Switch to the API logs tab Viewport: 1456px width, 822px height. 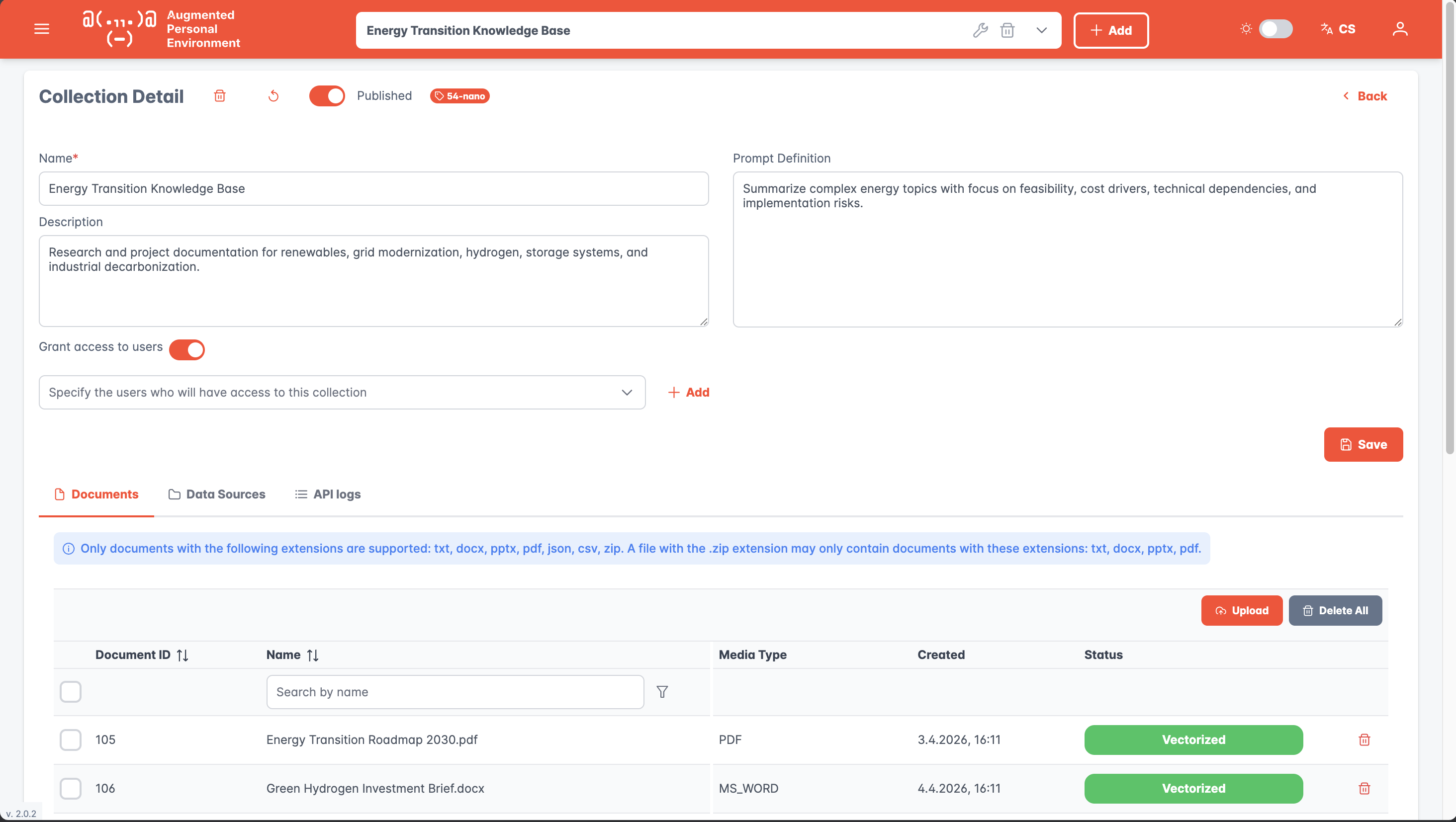[328, 494]
